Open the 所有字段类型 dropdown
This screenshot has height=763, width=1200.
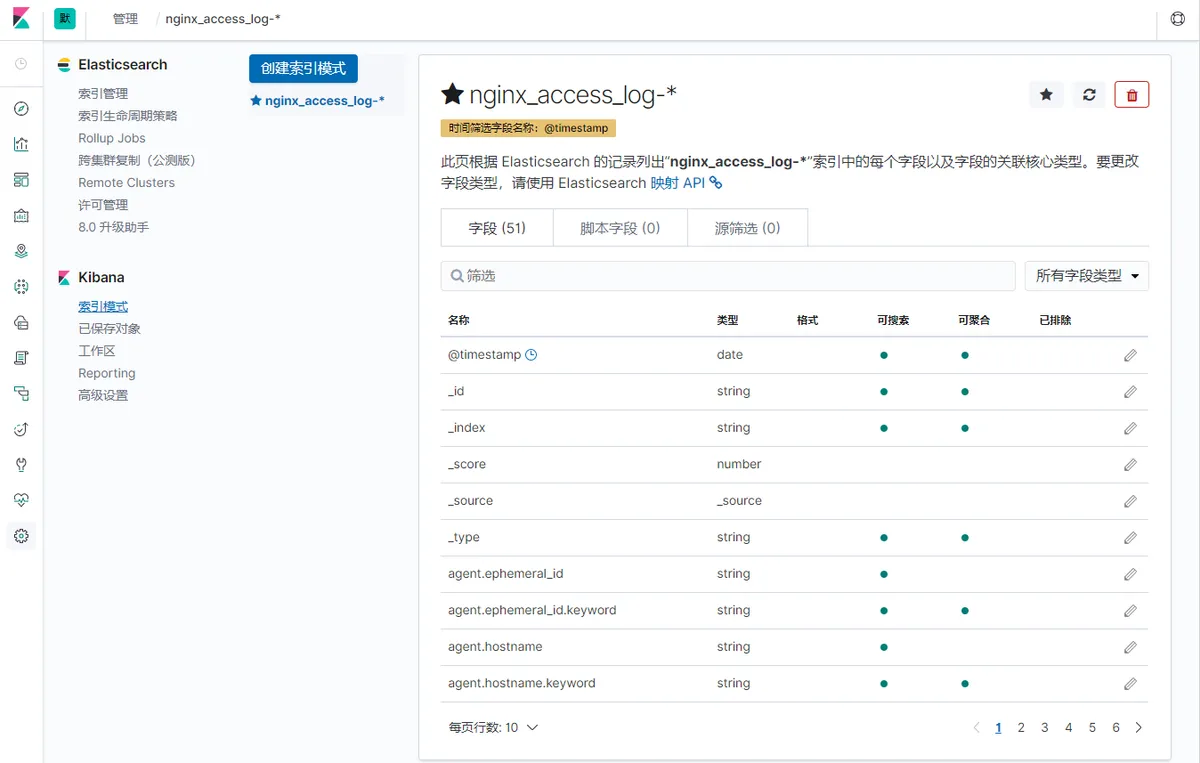click(x=1087, y=276)
